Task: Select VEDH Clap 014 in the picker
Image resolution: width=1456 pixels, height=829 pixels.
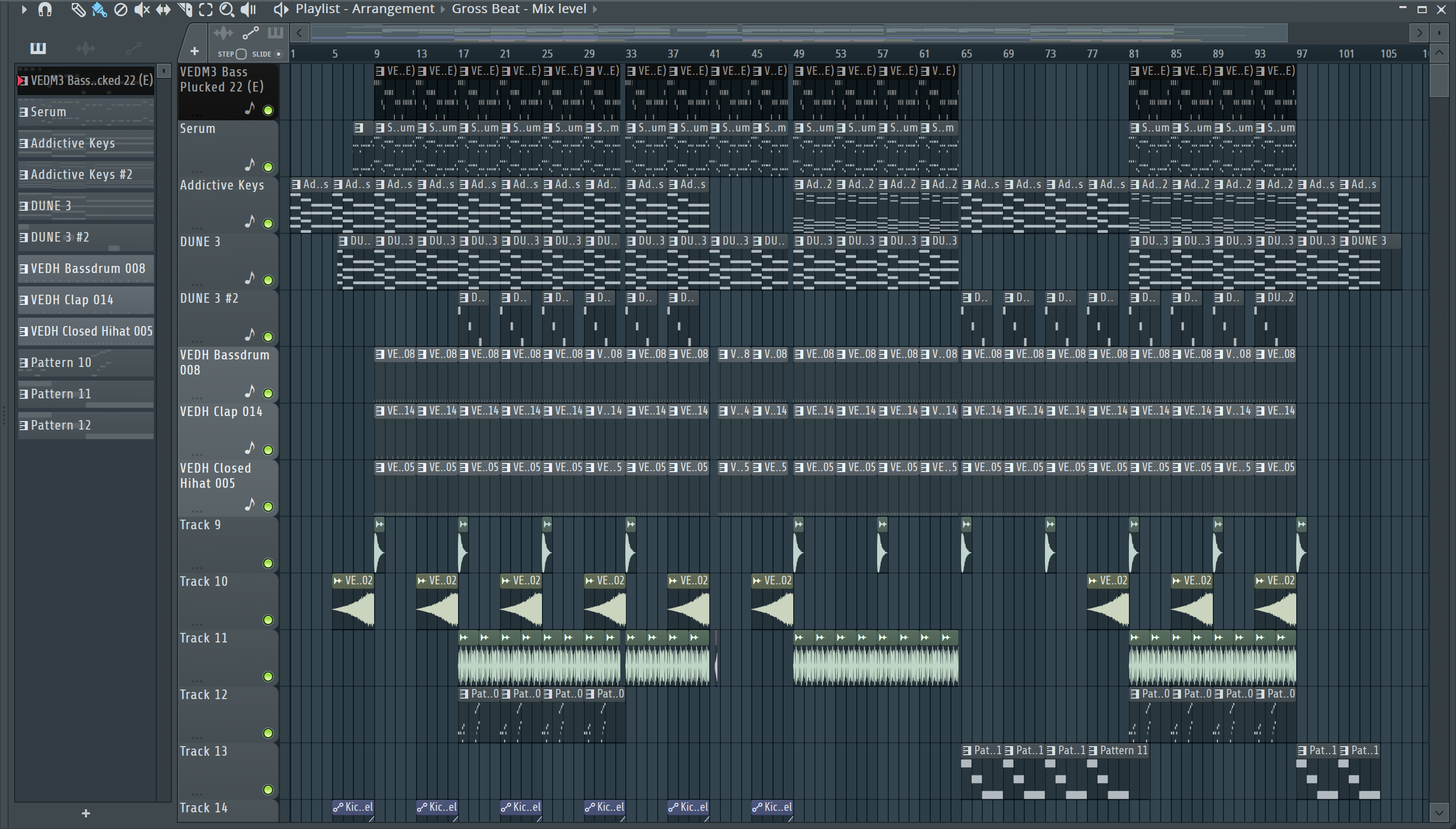Action: point(85,300)
